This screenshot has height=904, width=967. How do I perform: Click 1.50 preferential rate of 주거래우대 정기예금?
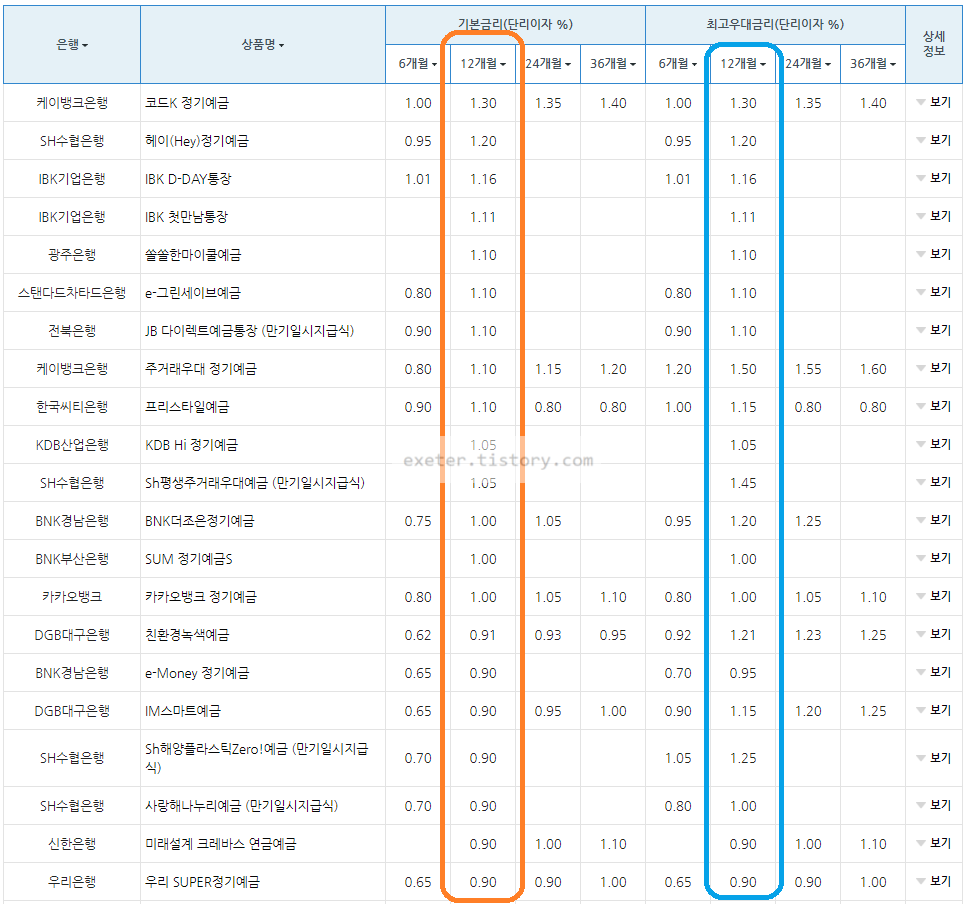pos(743,369)
